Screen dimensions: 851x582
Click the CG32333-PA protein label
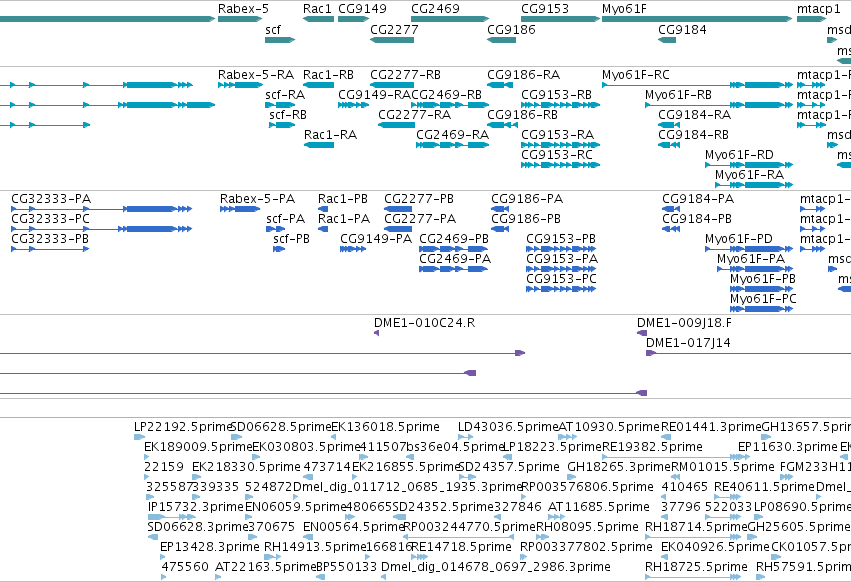51,199
